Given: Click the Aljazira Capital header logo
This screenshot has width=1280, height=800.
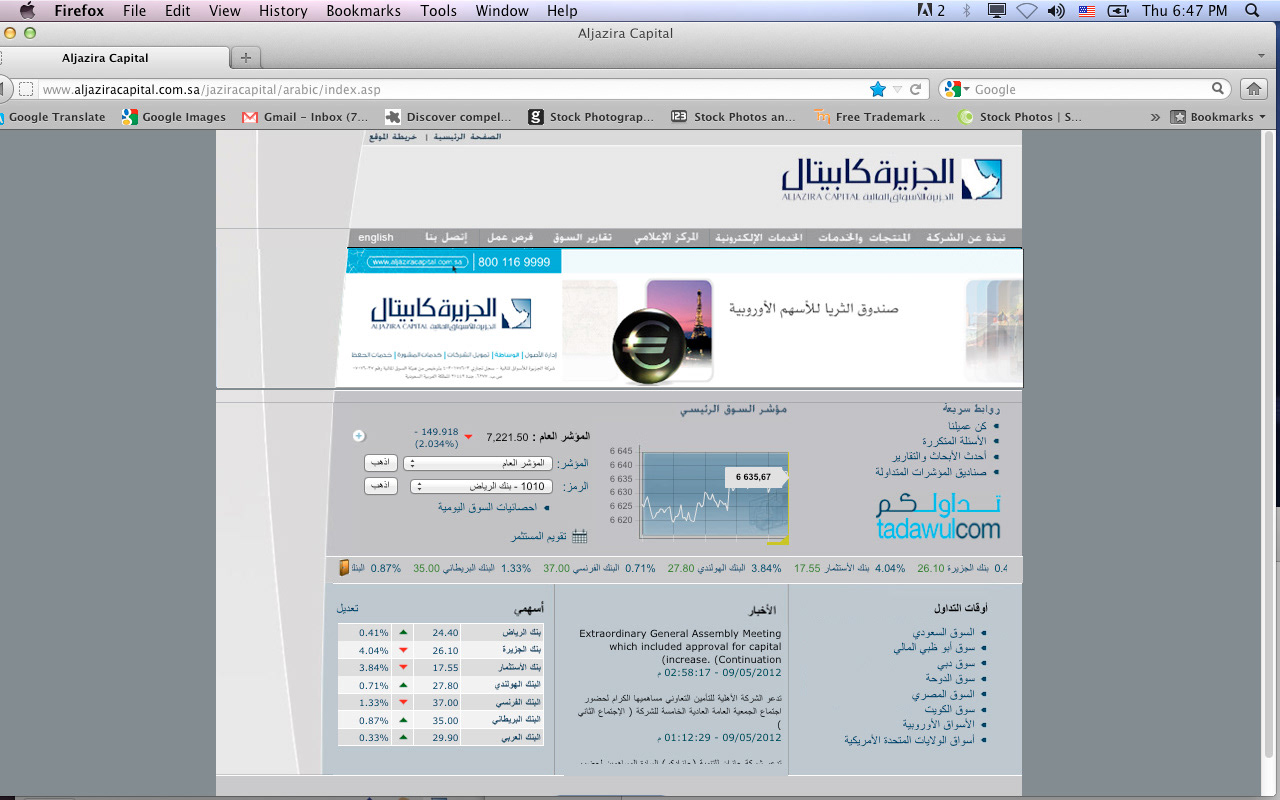Looking at the screenshot, I should click(891, 178).
